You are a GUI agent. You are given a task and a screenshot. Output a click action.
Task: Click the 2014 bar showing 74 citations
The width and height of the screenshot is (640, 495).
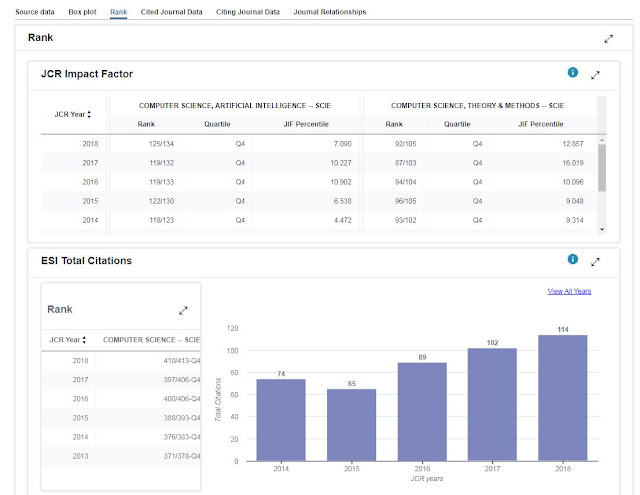[281, 420]
